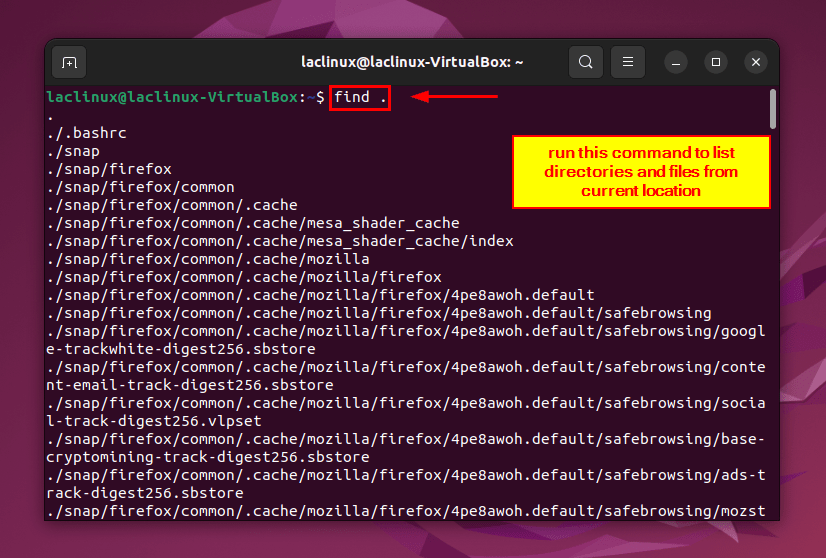Select the line ending in safebrowsing/ads-t
This screenshot has height=558, width=826.
point(406,475)
